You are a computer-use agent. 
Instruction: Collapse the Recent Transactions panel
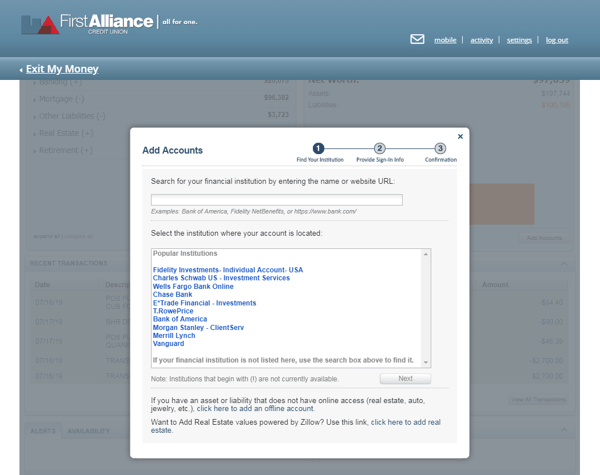pos(564,263)
